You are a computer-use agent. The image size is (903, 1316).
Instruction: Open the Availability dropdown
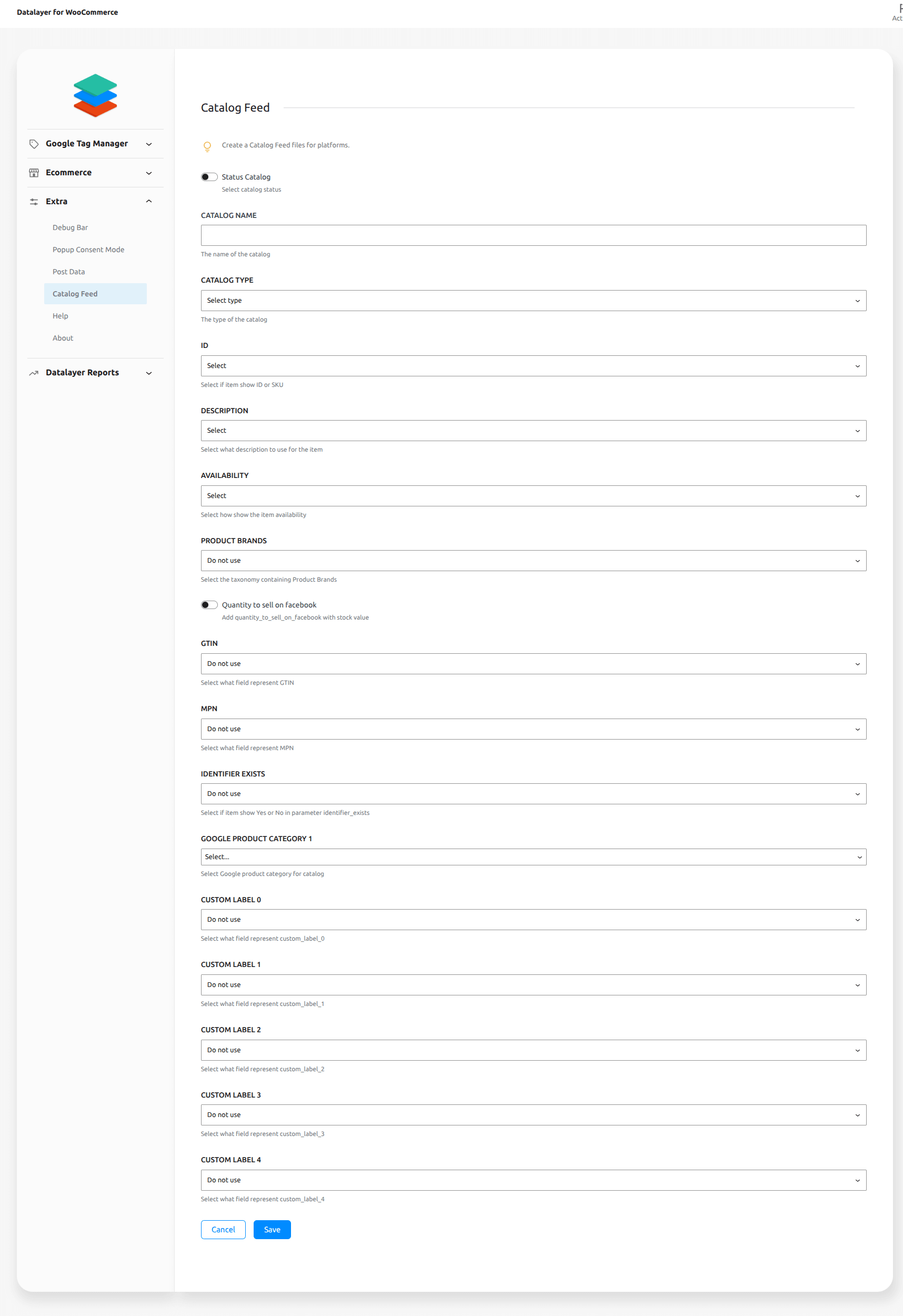tap(533, 495)
